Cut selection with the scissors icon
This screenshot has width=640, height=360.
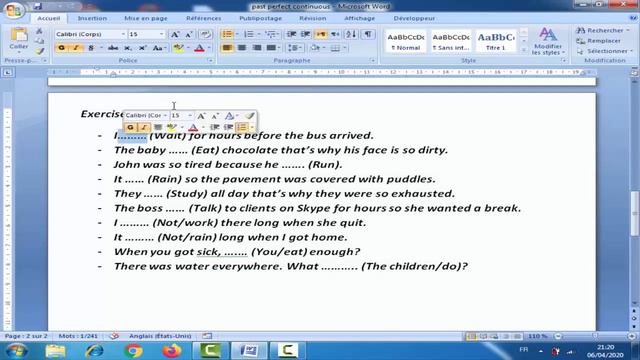pos(39,31)
